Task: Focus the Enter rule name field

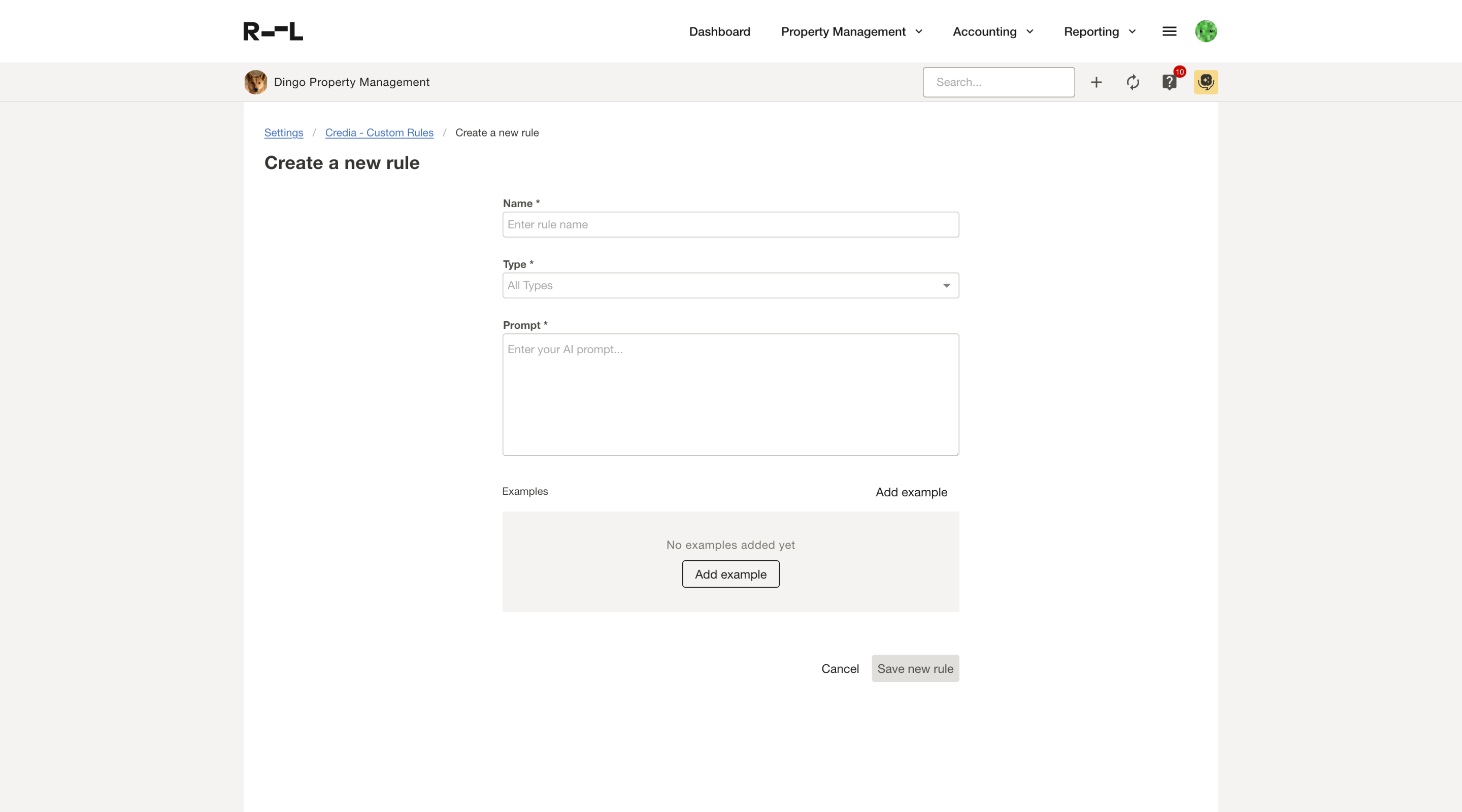Action: tap(730, 225)
